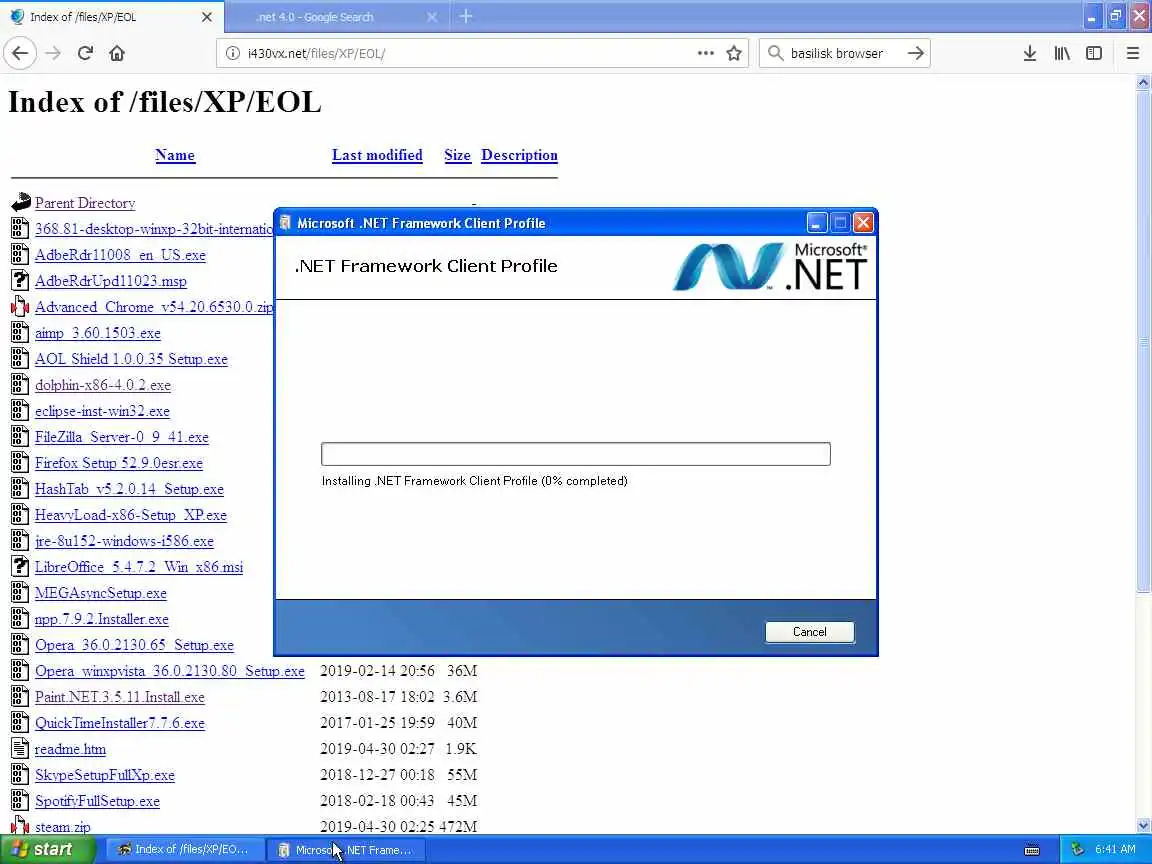The image size is (1152, 864).
Task: Click binary icon beside MEGAsyncSetup.exe
Action: (20, 592)
